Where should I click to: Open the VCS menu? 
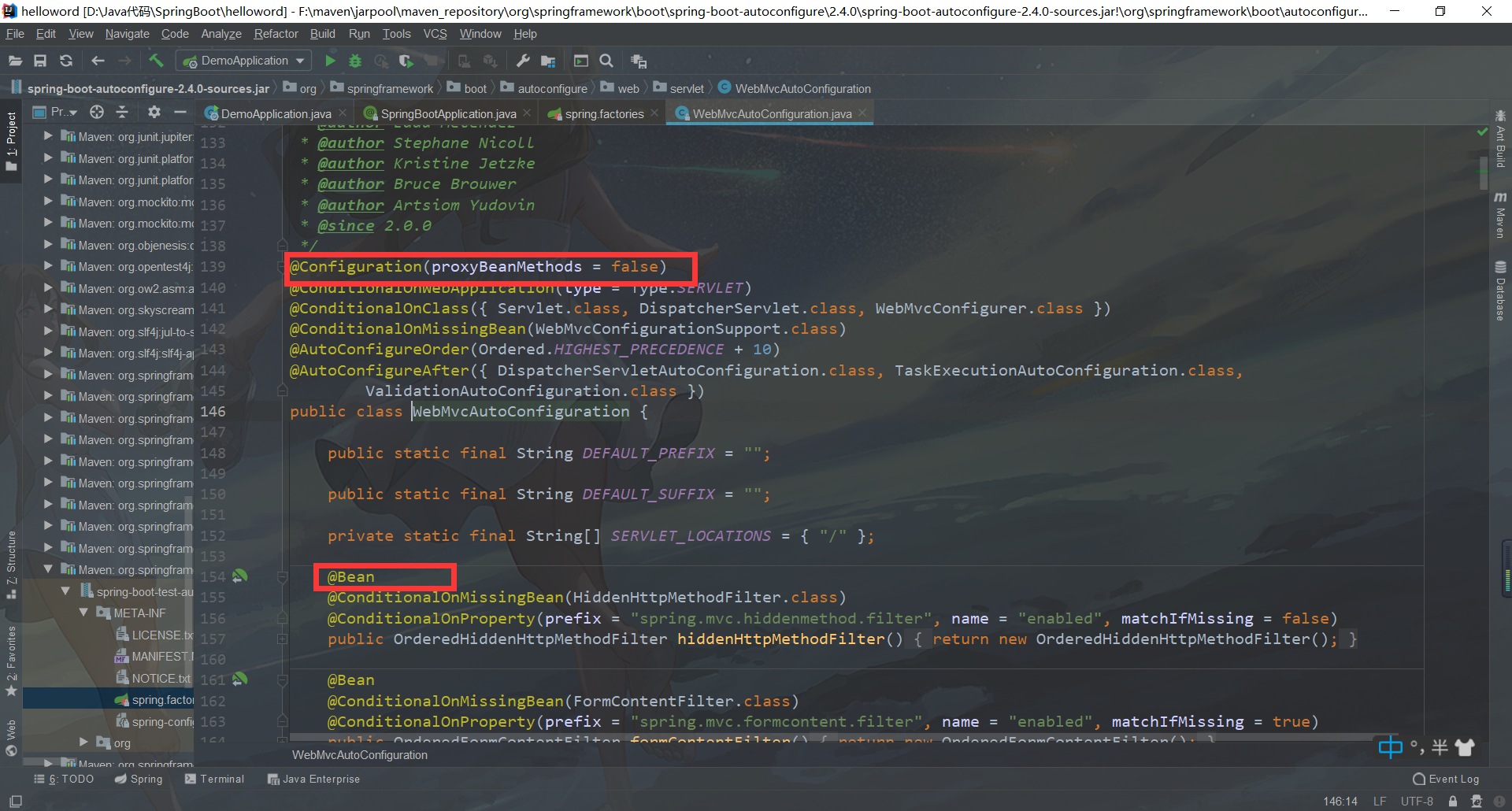pyautogui.click(x=435, y=34)
